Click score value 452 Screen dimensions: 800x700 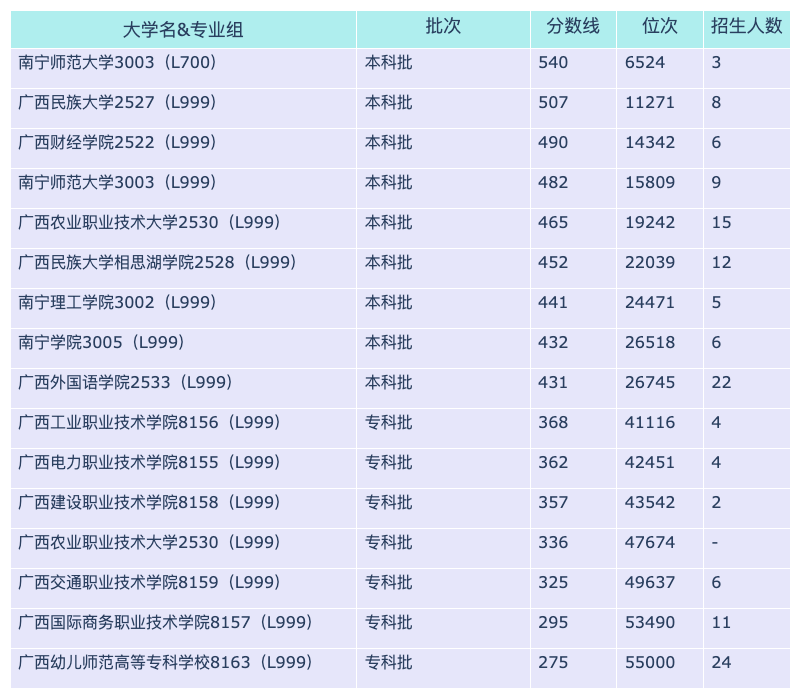(x=553, y=262)
